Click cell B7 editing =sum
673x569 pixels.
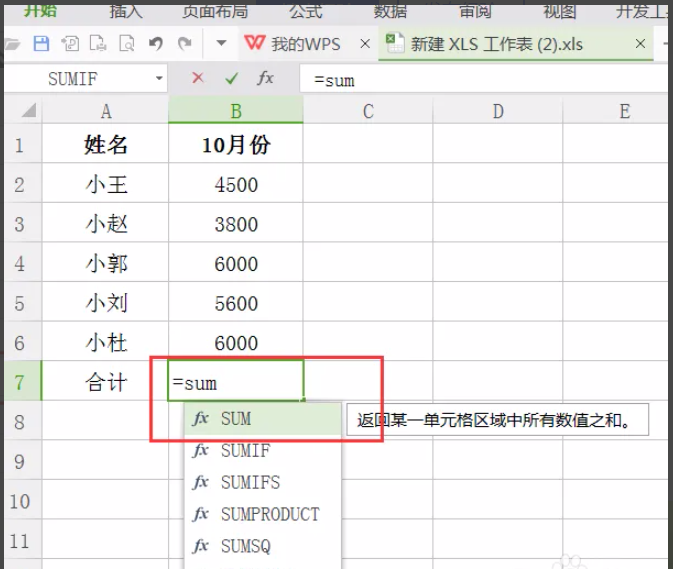click(236, 381)
